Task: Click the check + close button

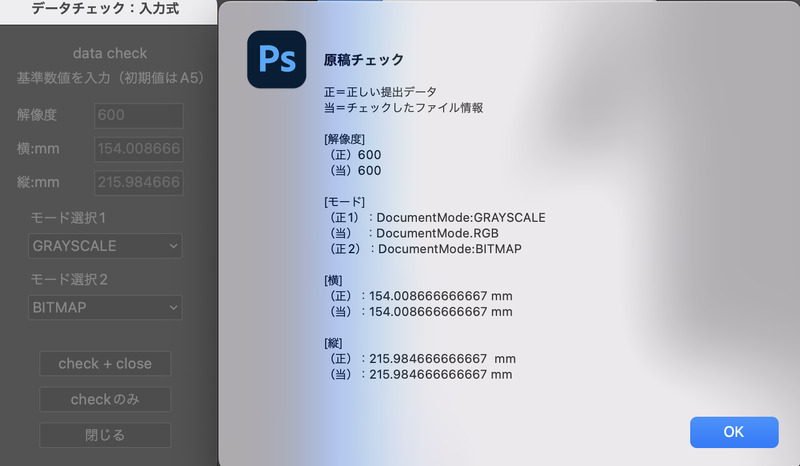Action: 105,363
